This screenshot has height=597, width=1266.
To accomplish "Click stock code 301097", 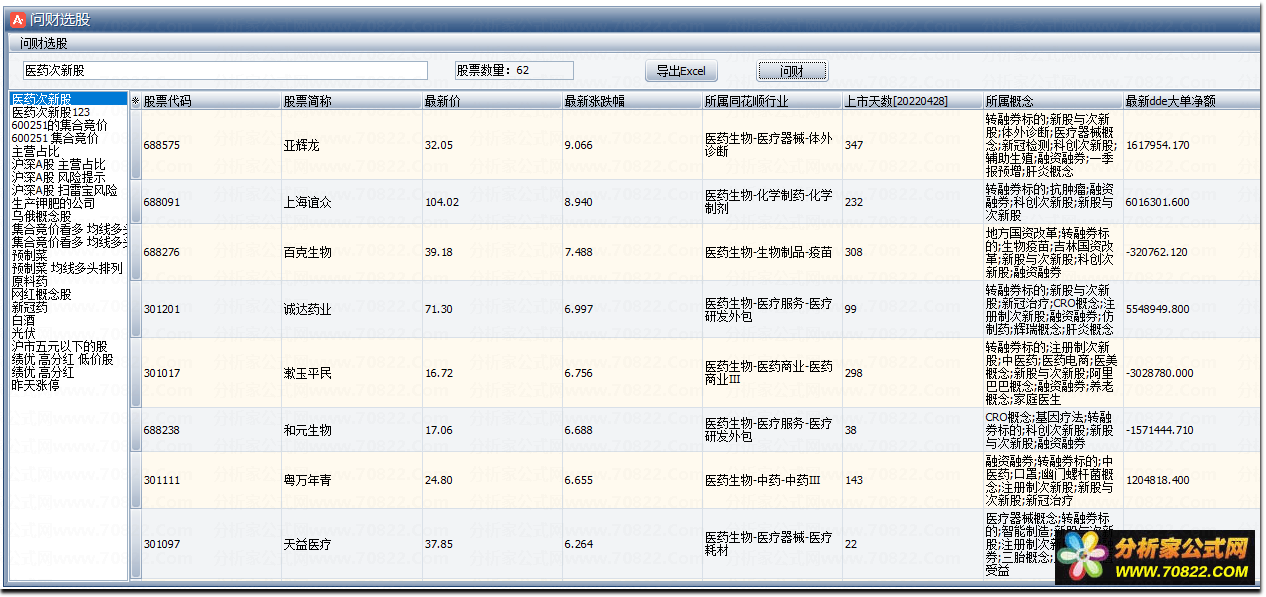I will [162, 544].
